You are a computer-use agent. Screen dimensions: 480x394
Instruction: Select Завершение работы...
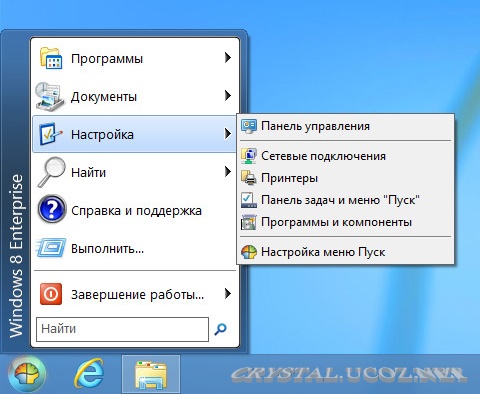(135, 294)
